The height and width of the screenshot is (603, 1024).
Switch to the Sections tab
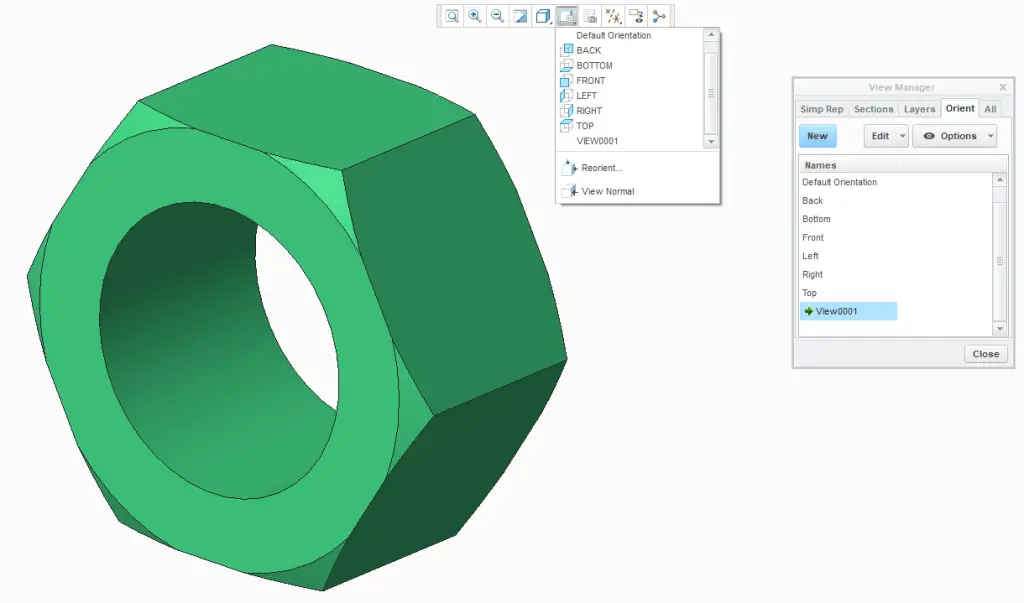(x=873, y=108)
